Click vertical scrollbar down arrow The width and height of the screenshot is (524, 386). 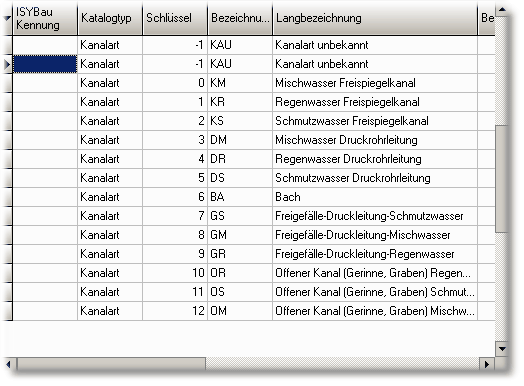(x=502, y=349)
